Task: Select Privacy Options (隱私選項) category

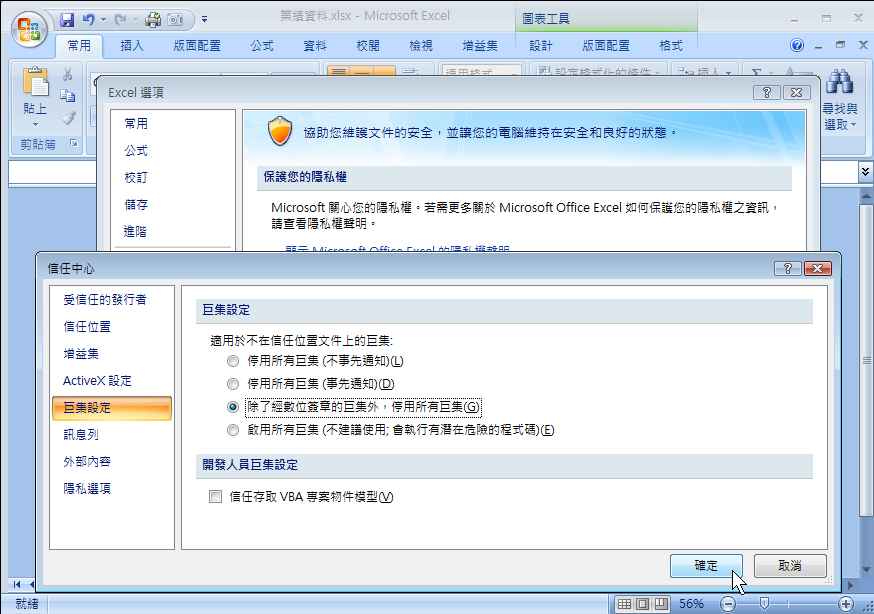Action: point(87,489)
